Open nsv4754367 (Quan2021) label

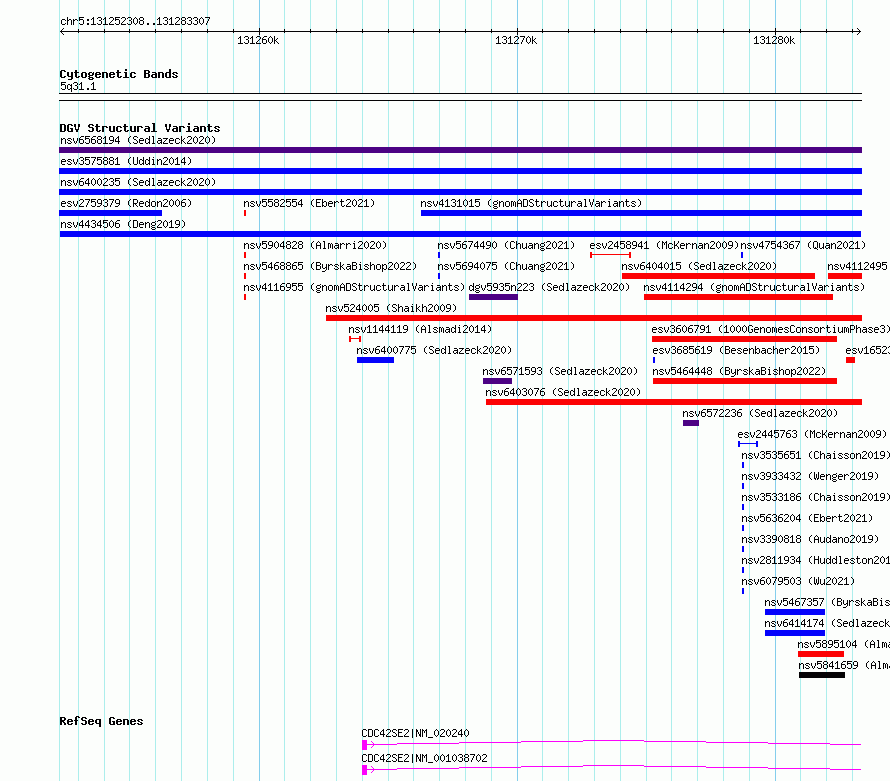pyautogui.click(x=803, y=245)
